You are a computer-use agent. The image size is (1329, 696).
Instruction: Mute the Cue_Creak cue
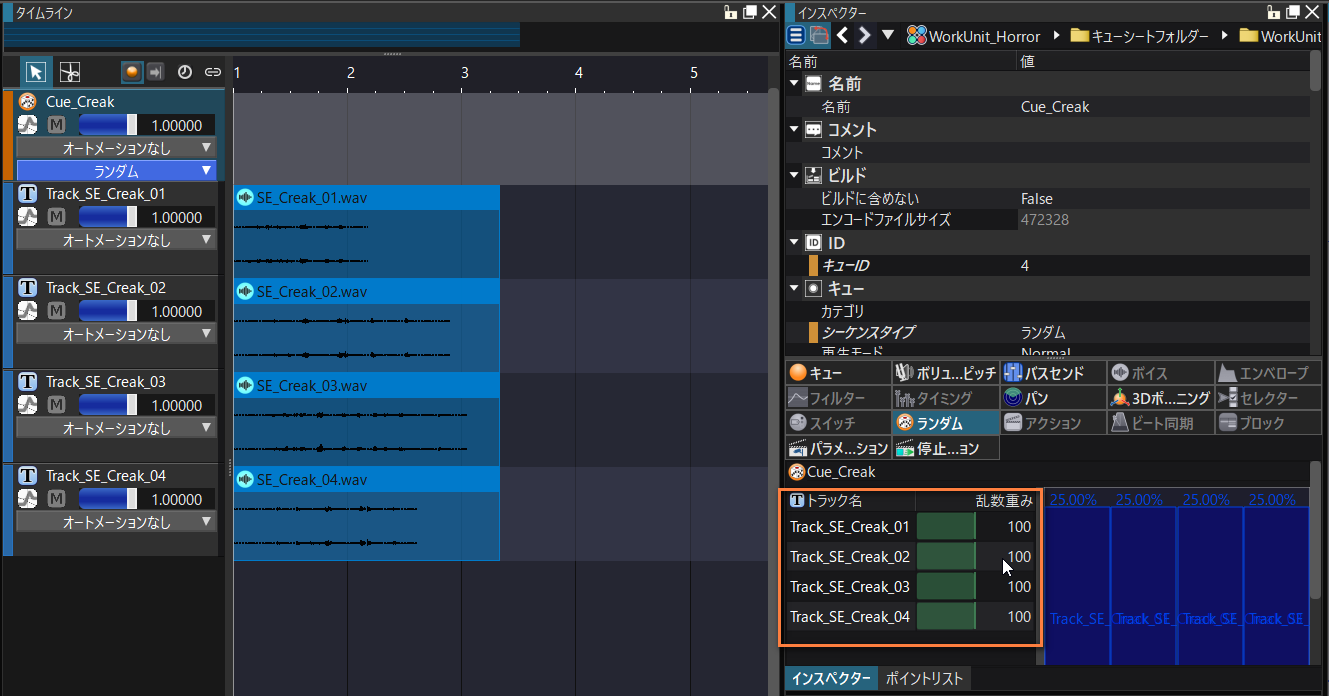[x=57, y=125]
